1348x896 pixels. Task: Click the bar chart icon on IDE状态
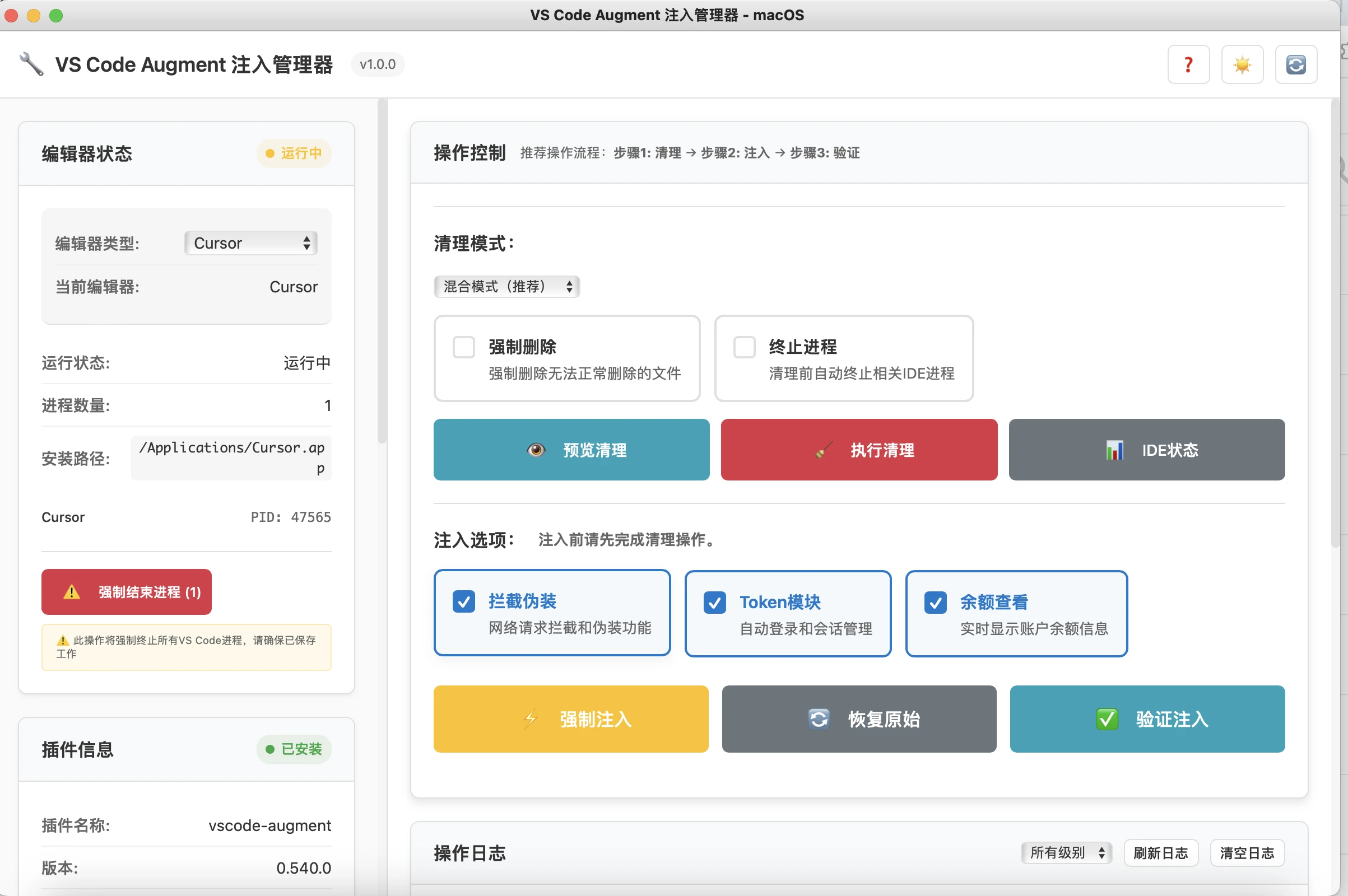[1114, 450]
